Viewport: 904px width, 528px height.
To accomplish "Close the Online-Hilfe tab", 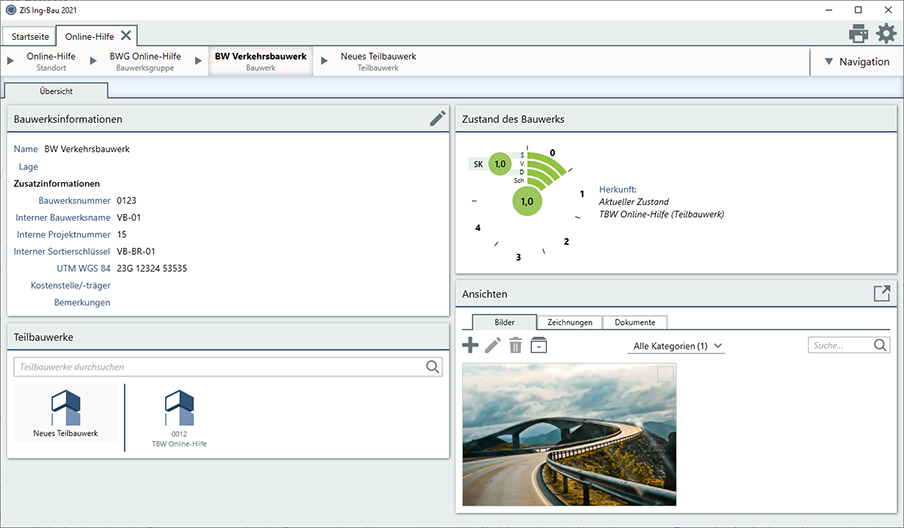I will pos(126,35).
